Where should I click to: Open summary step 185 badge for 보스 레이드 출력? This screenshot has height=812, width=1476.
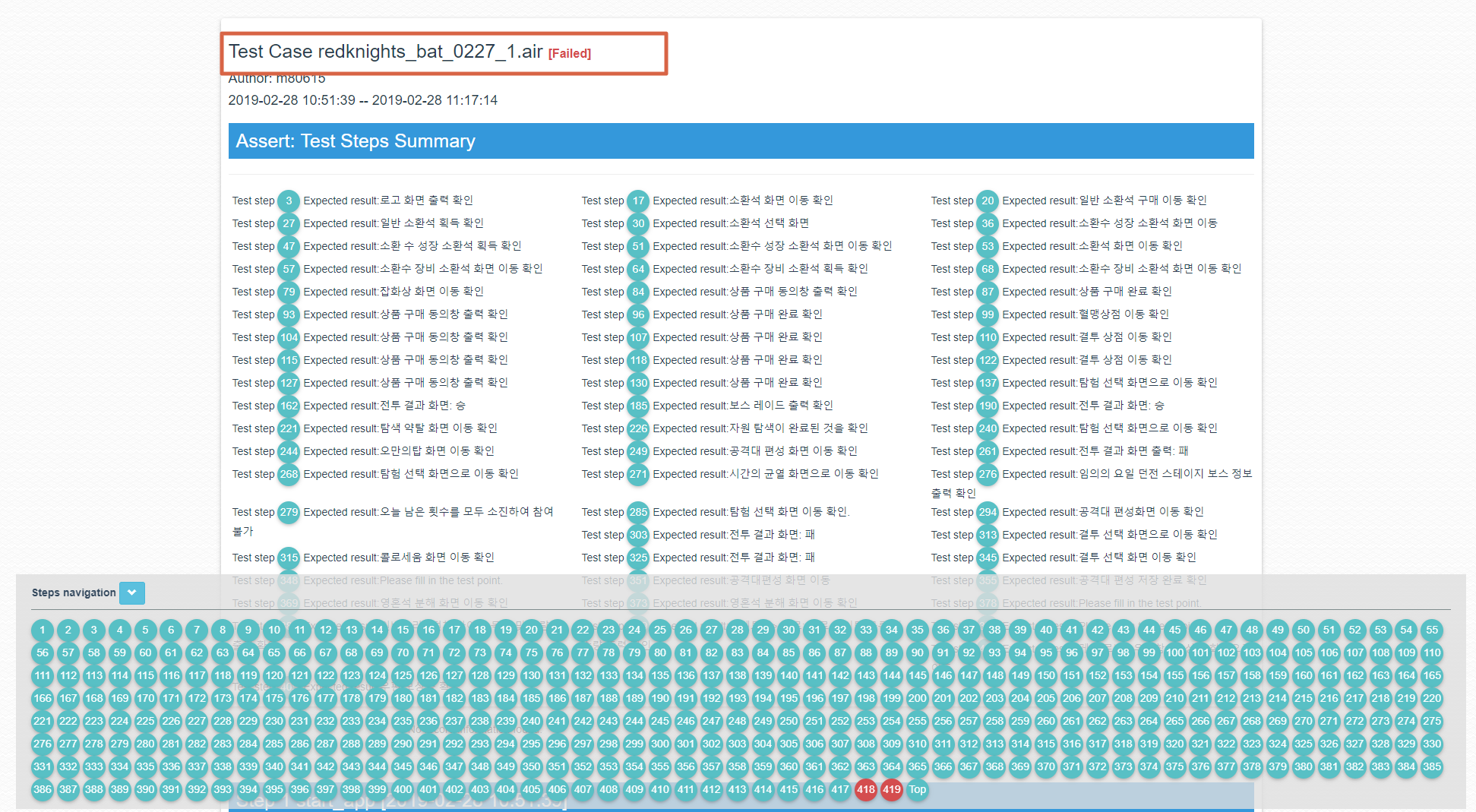(638, 406)
